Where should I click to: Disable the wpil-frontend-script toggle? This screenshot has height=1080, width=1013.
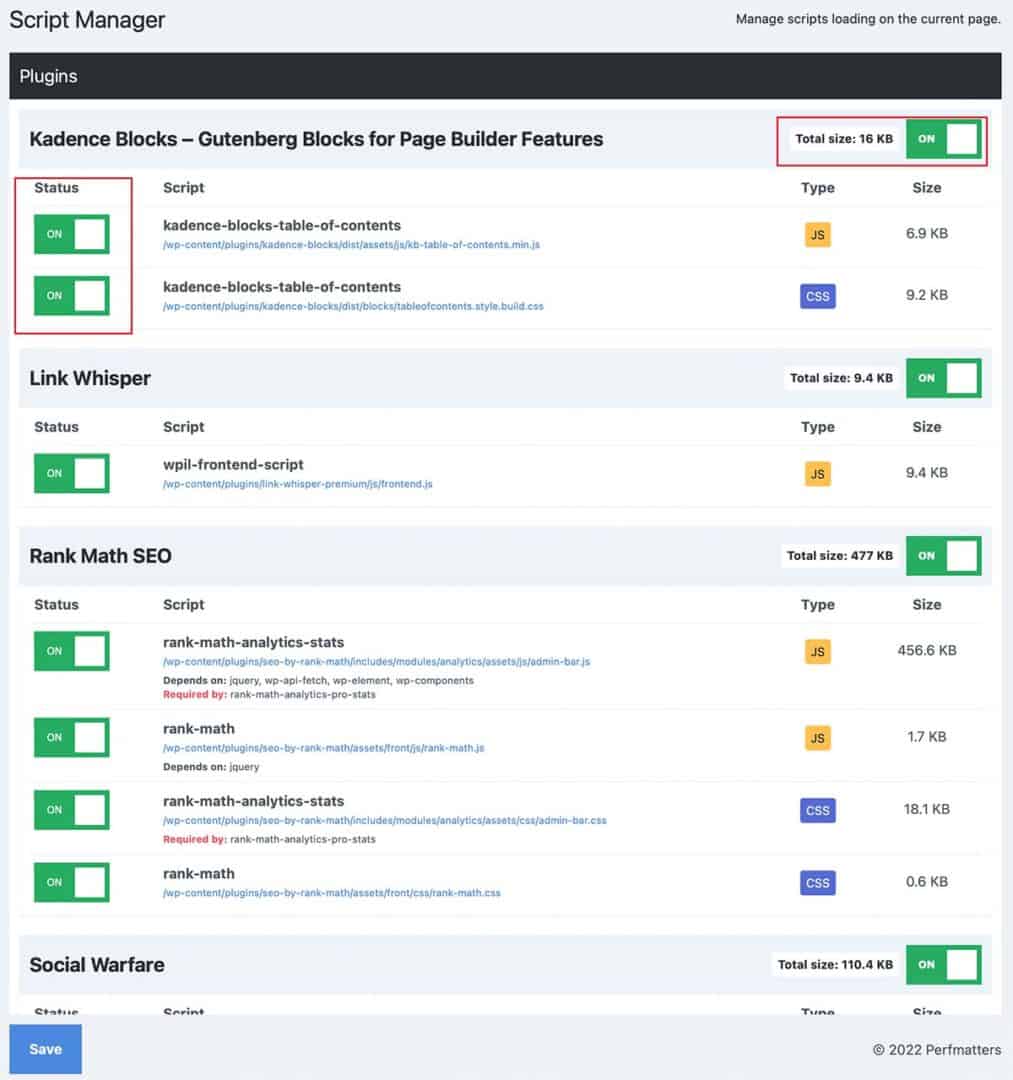click(72, 473)
